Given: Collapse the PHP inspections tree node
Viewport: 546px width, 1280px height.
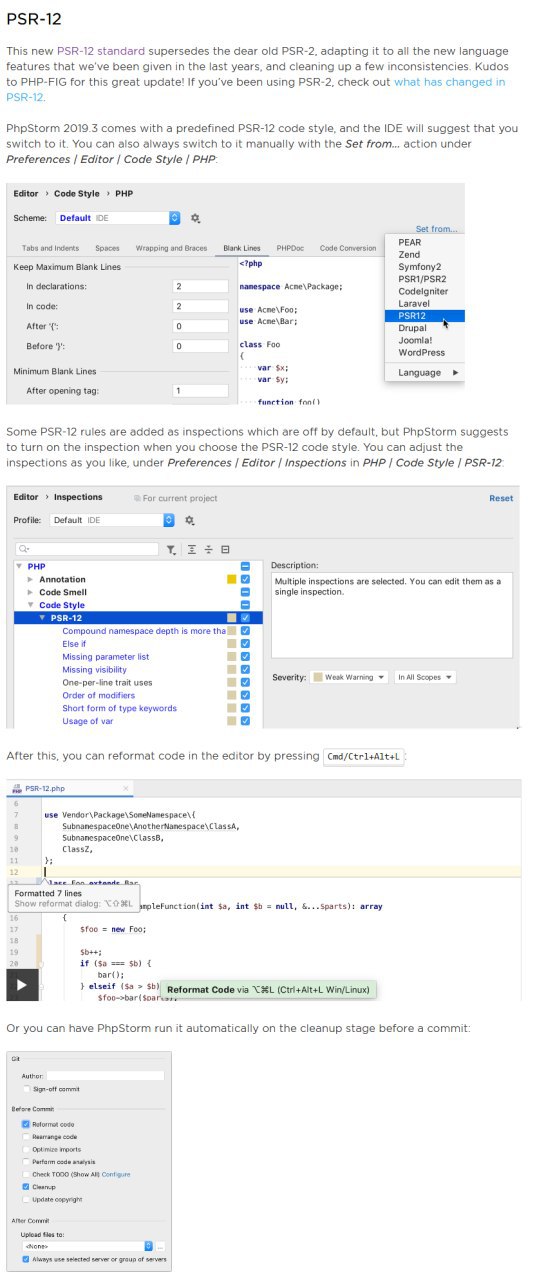Looking at the screenshot, I should click(x=20, y=567).
